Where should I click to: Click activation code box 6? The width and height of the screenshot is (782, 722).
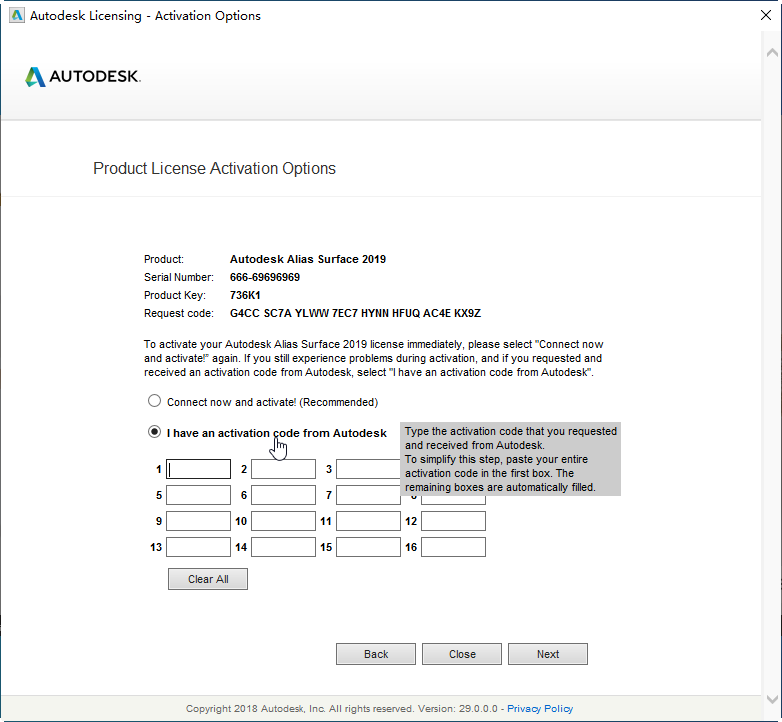(x=283, y=495)
